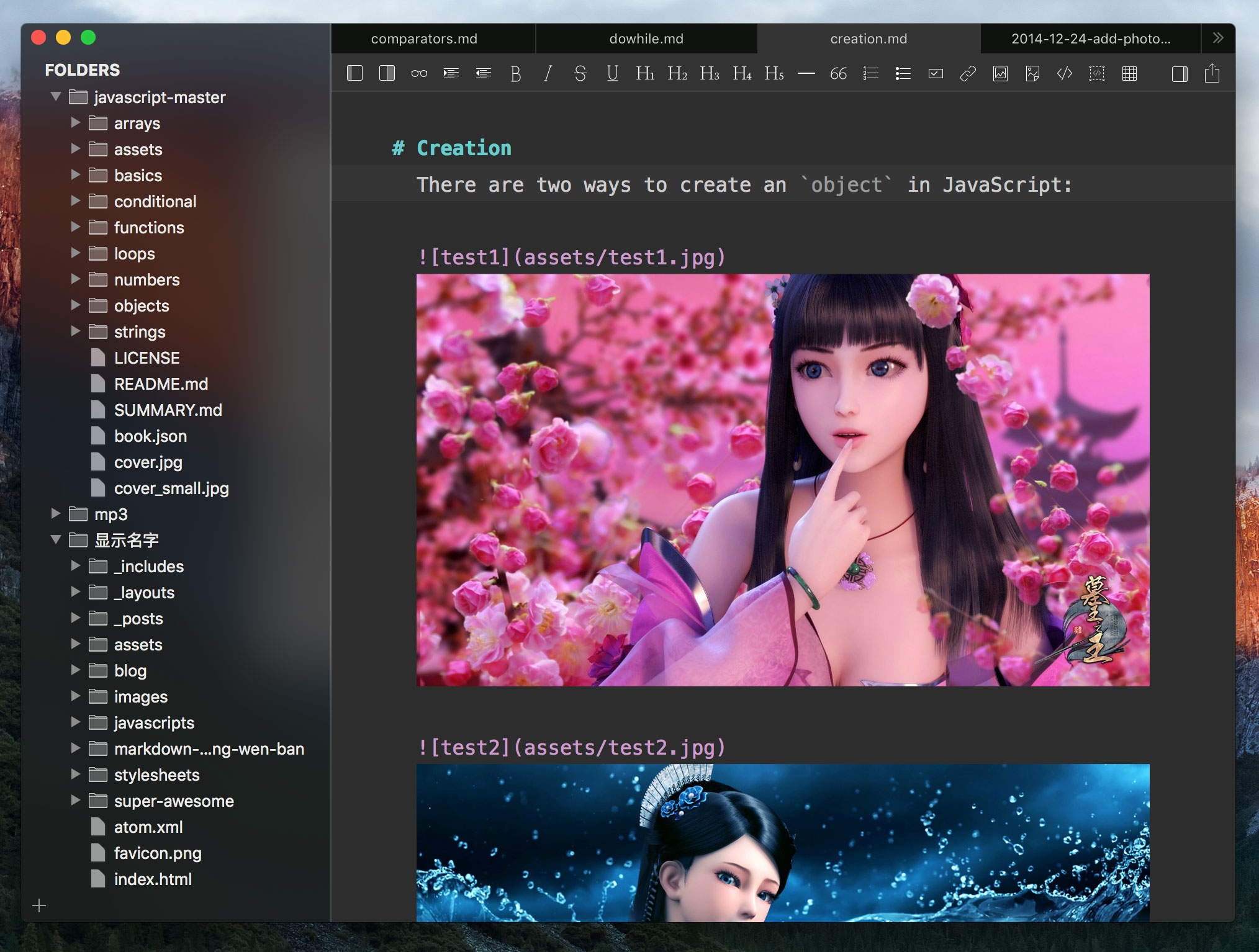Switch to the comparators.md tab
Image resolution: width=1259 pixels, height=952 pixels.
(424, 38)
